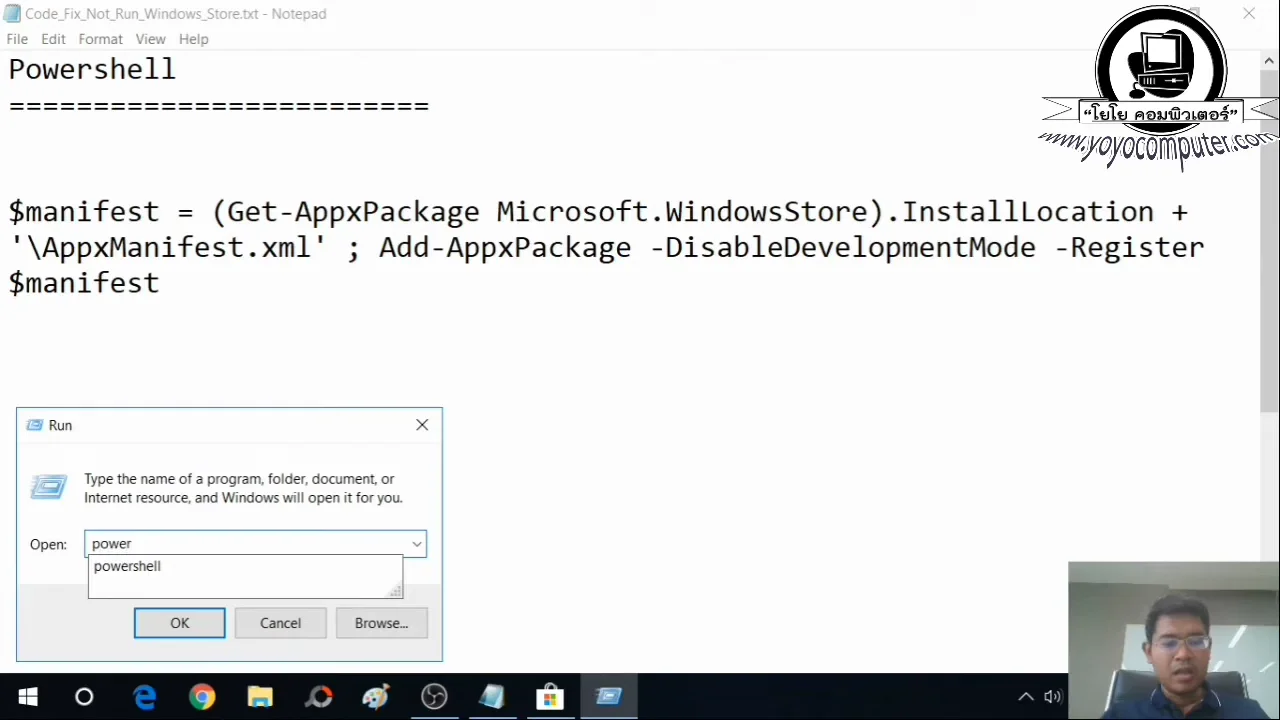This screenshot has height=720, width=1280.
Task: Click OK in the Run dialog
Action: coord(179,623)
